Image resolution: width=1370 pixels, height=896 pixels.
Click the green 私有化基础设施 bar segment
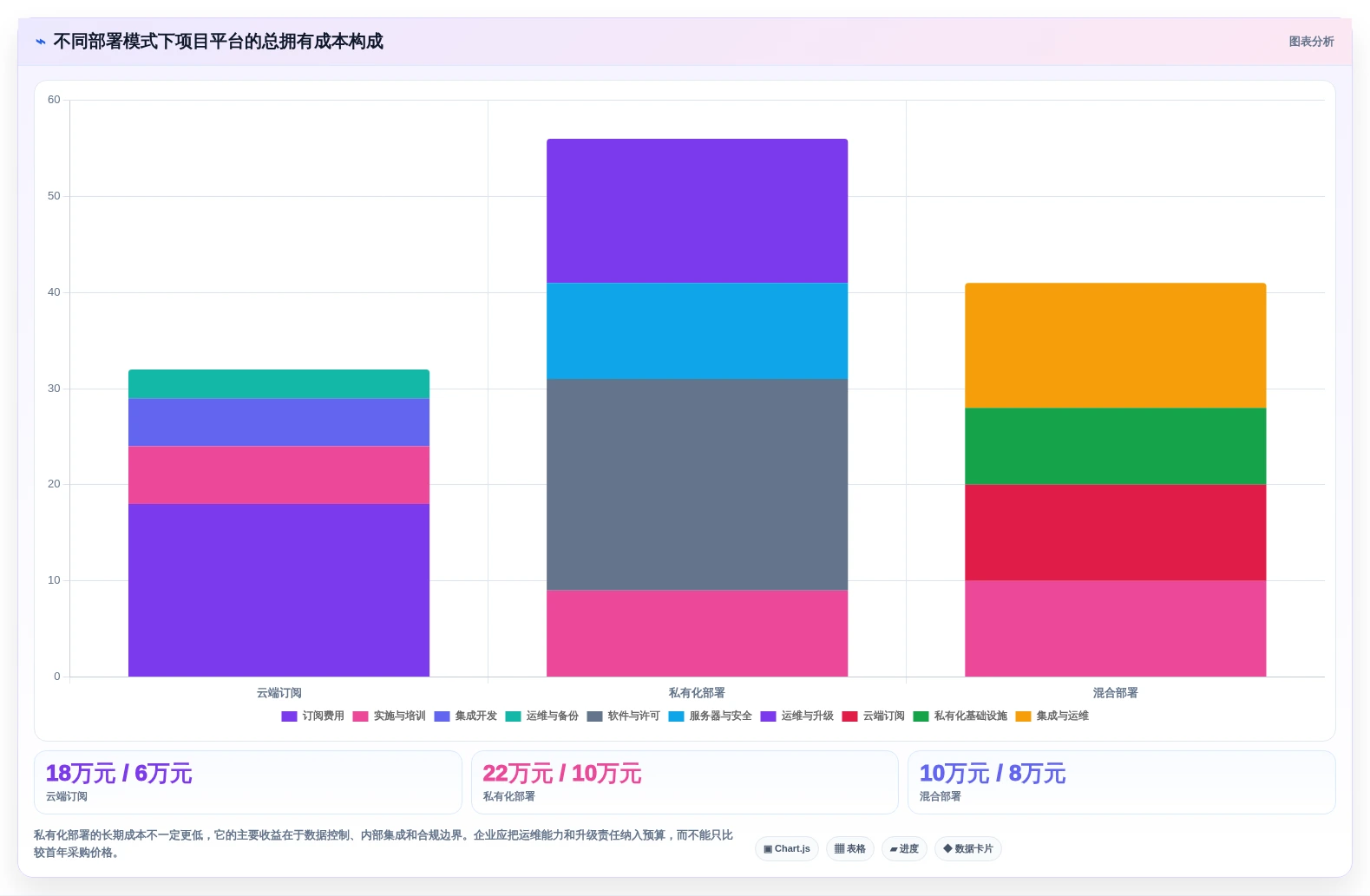point(1115,446)
